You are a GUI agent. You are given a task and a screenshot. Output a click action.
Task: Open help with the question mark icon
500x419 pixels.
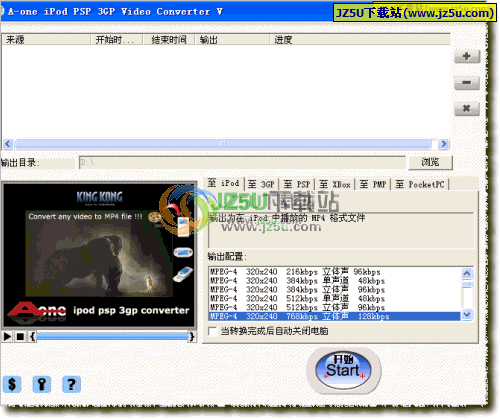[x=71, y=384]
